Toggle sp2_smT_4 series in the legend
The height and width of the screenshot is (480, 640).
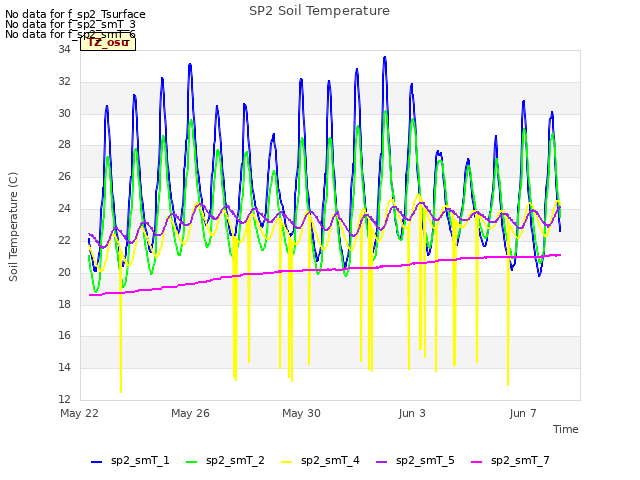tap(320, 461)
